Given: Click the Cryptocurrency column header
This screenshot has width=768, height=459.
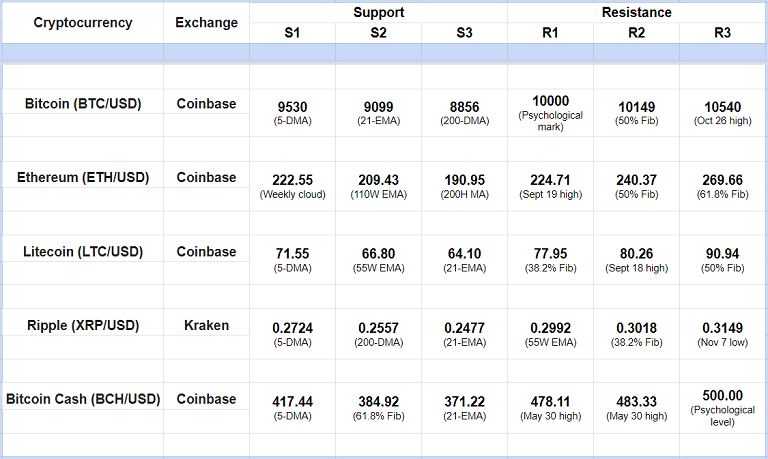Looking at the screenshot, I should tap(82, 23).
